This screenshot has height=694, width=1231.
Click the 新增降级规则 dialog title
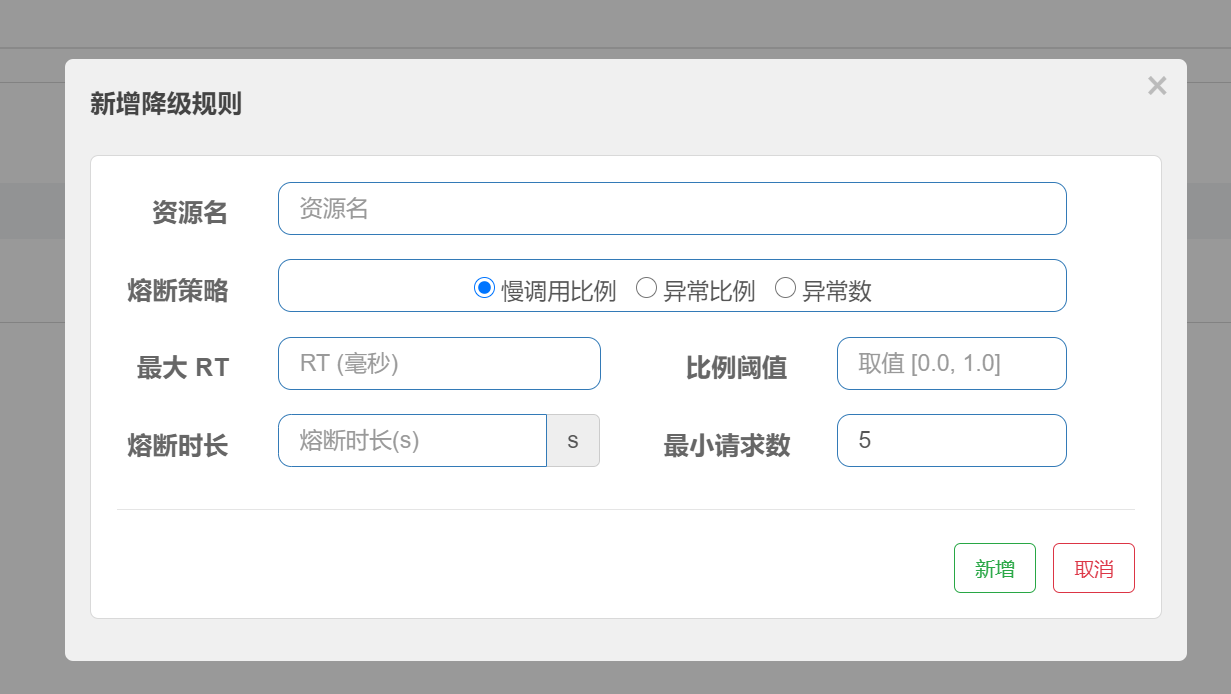pyautogui.click(x=166, y=104)
